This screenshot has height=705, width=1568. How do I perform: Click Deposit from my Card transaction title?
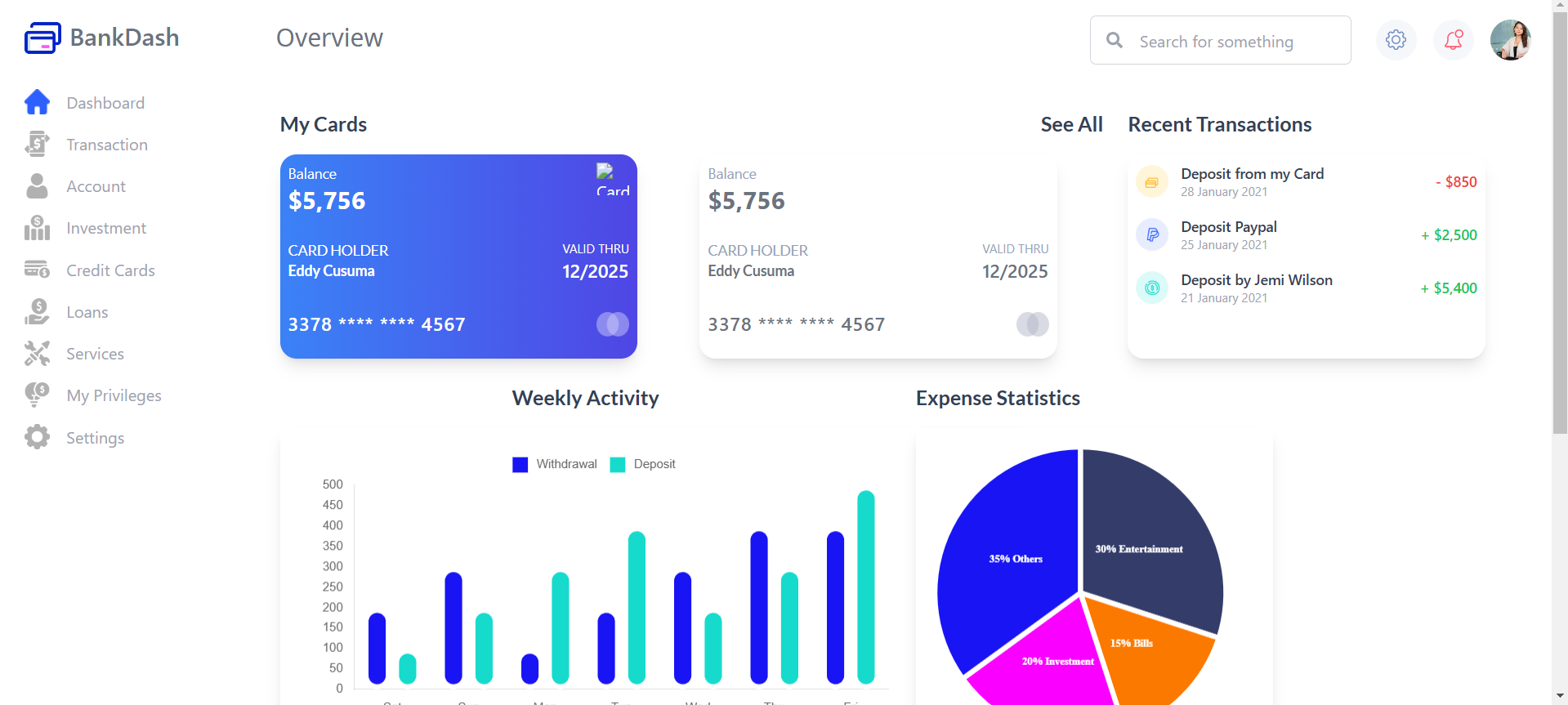pyautogui.click(x=1252, y=174)
